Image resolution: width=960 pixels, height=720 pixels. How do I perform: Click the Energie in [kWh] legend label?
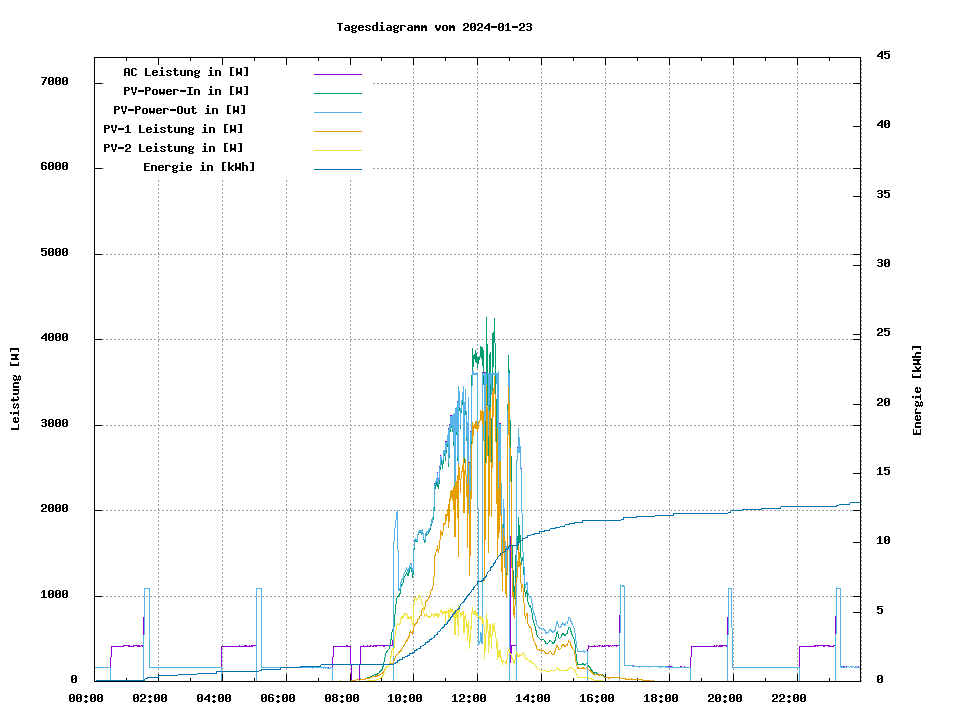[199, 167]
